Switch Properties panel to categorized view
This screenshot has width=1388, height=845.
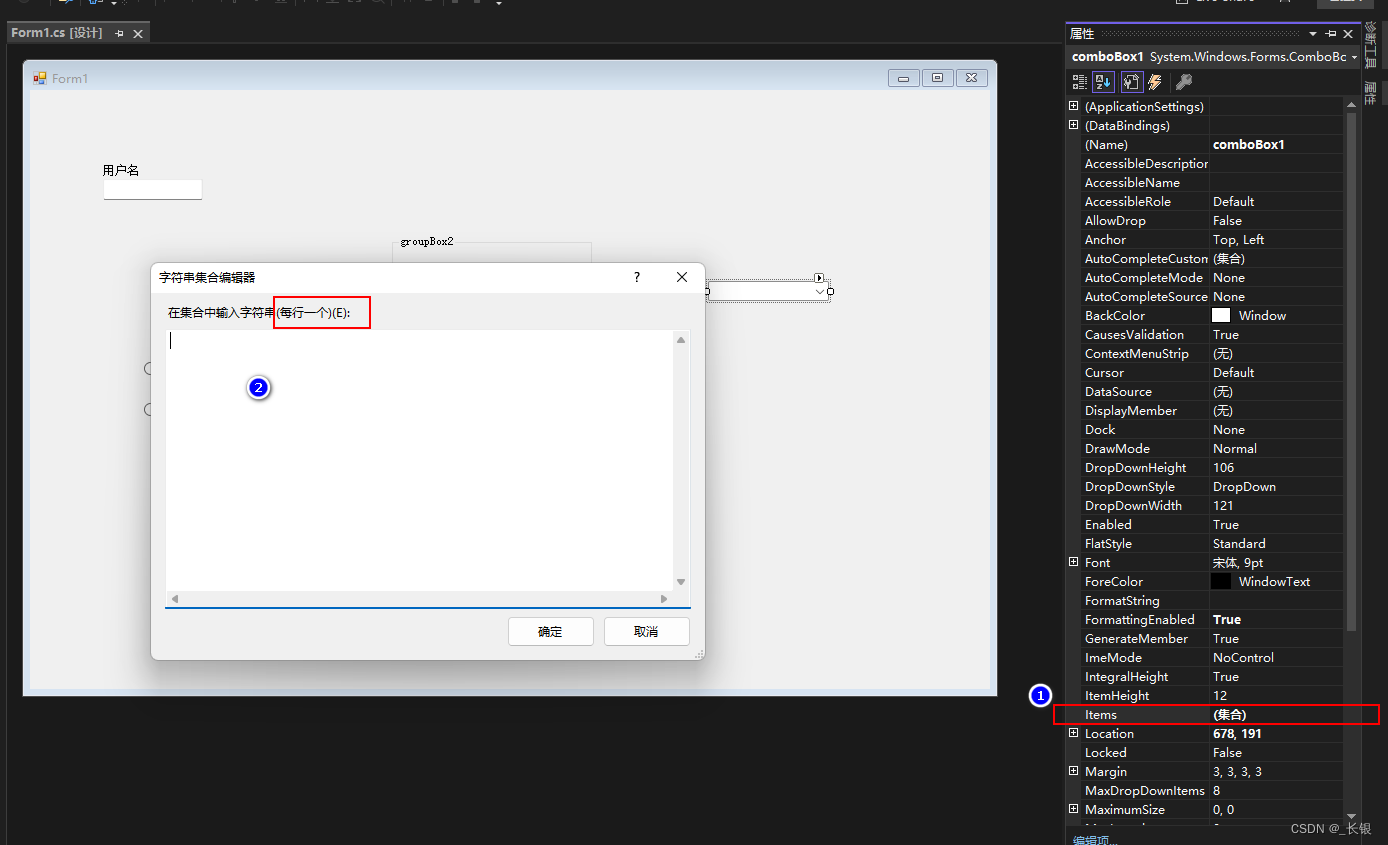click(x=1080, y=82)
